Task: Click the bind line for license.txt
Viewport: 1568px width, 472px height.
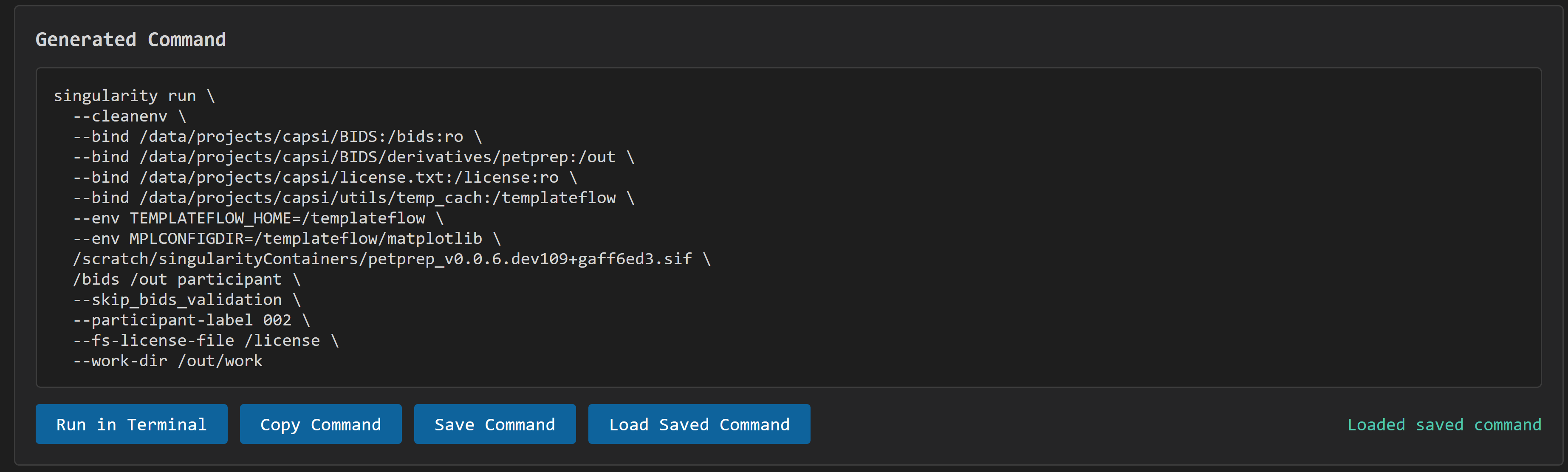Action: pyautogui.click(x=325, y=177)
